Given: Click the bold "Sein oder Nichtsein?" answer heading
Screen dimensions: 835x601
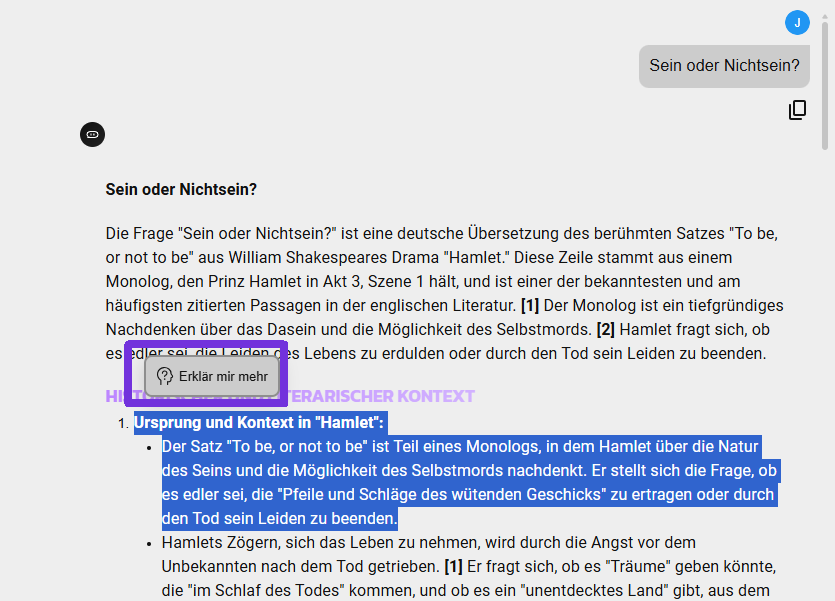Looking at the screenshot, I should [181, 189].
